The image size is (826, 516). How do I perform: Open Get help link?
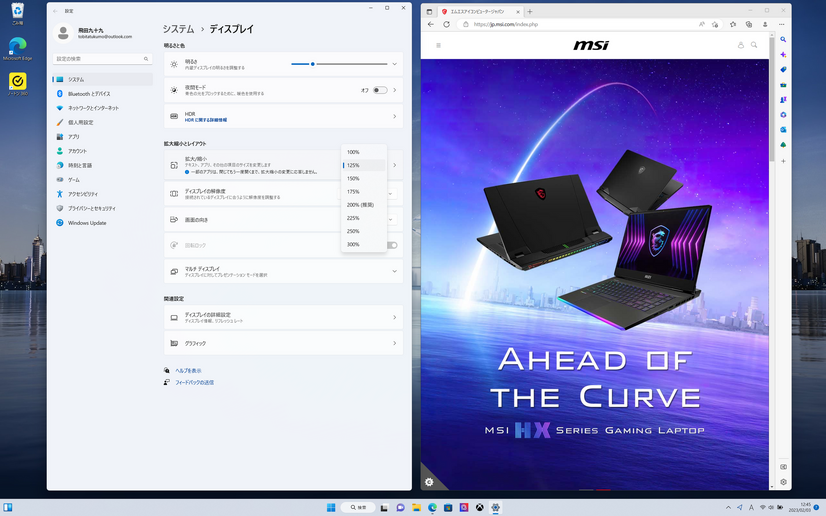[188, 371]
